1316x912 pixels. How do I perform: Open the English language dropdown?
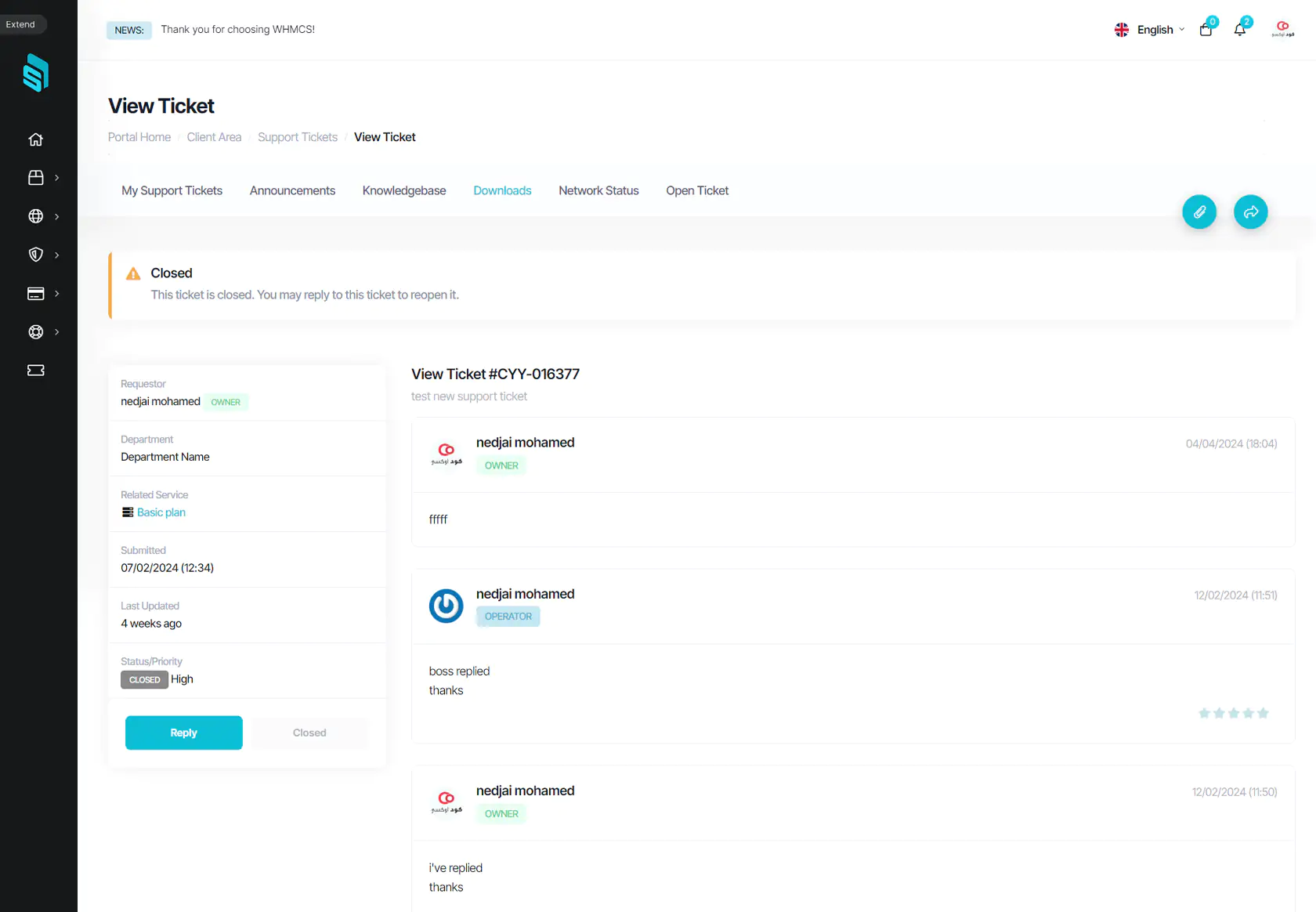coord(1150,30)
